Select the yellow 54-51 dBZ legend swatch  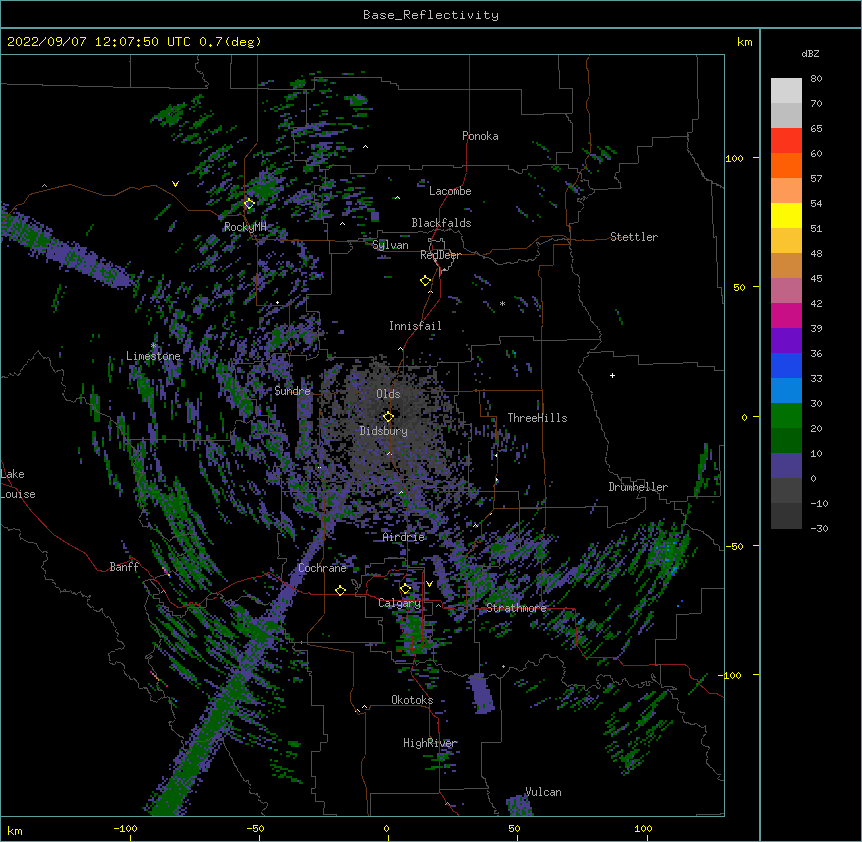[x=786, y=215]
